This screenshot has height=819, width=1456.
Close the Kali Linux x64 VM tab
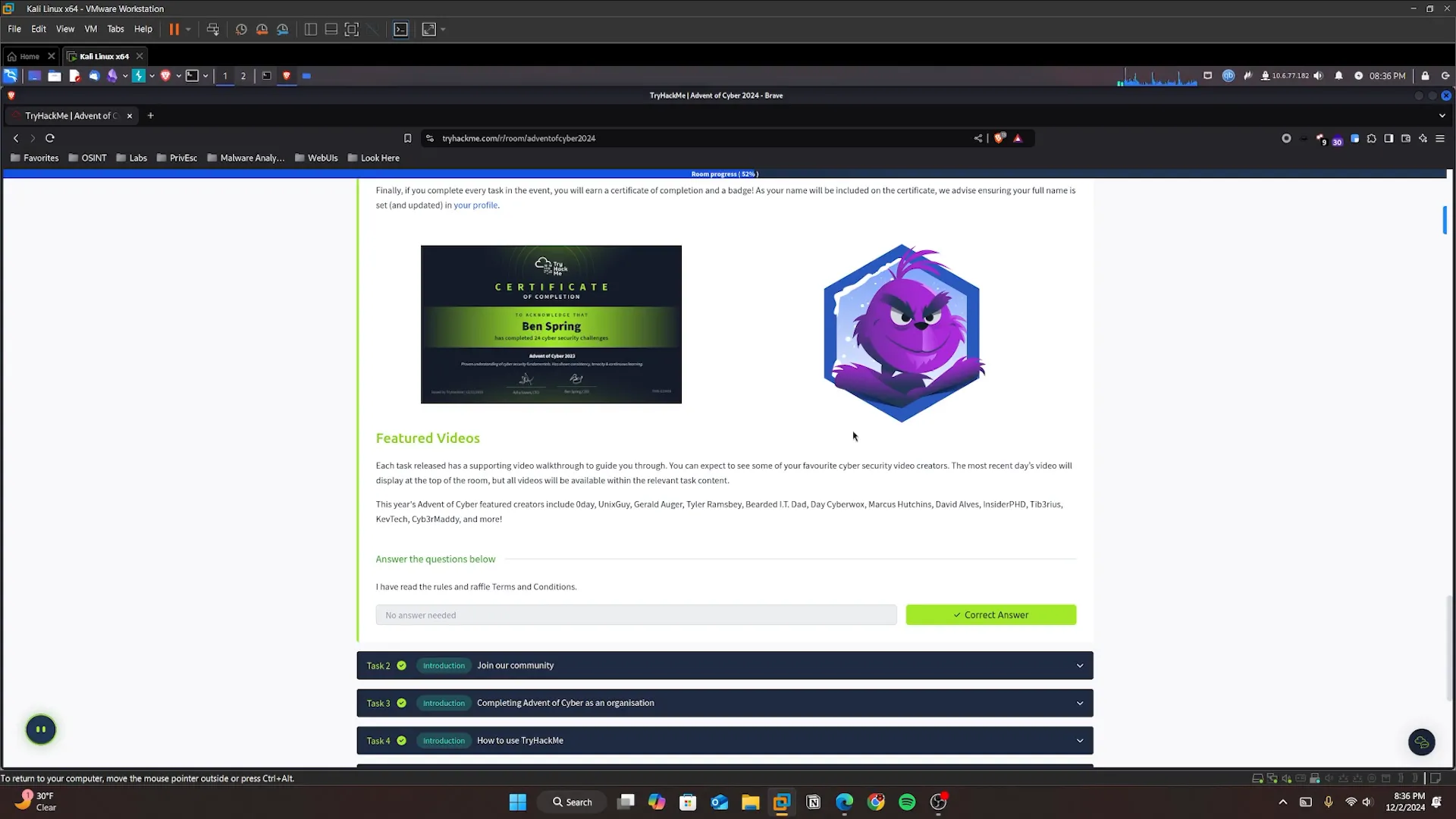pyautogui.click(x=140, y=56)
